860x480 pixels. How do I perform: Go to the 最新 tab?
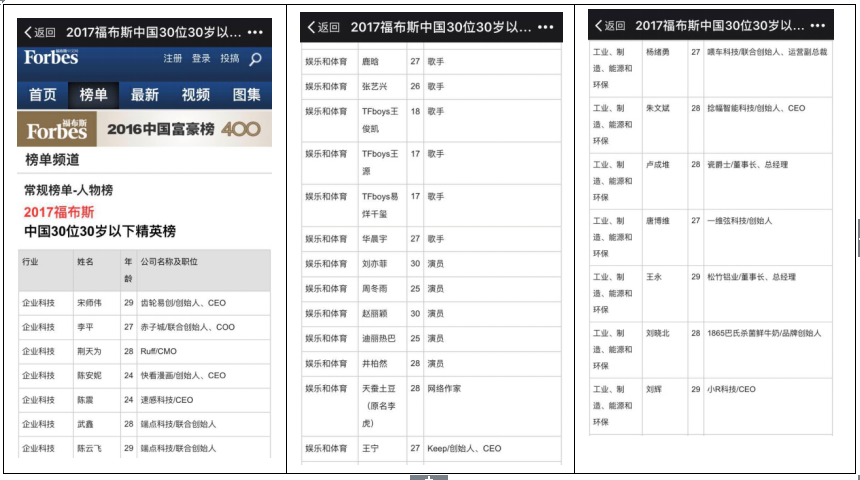[144, 95]
